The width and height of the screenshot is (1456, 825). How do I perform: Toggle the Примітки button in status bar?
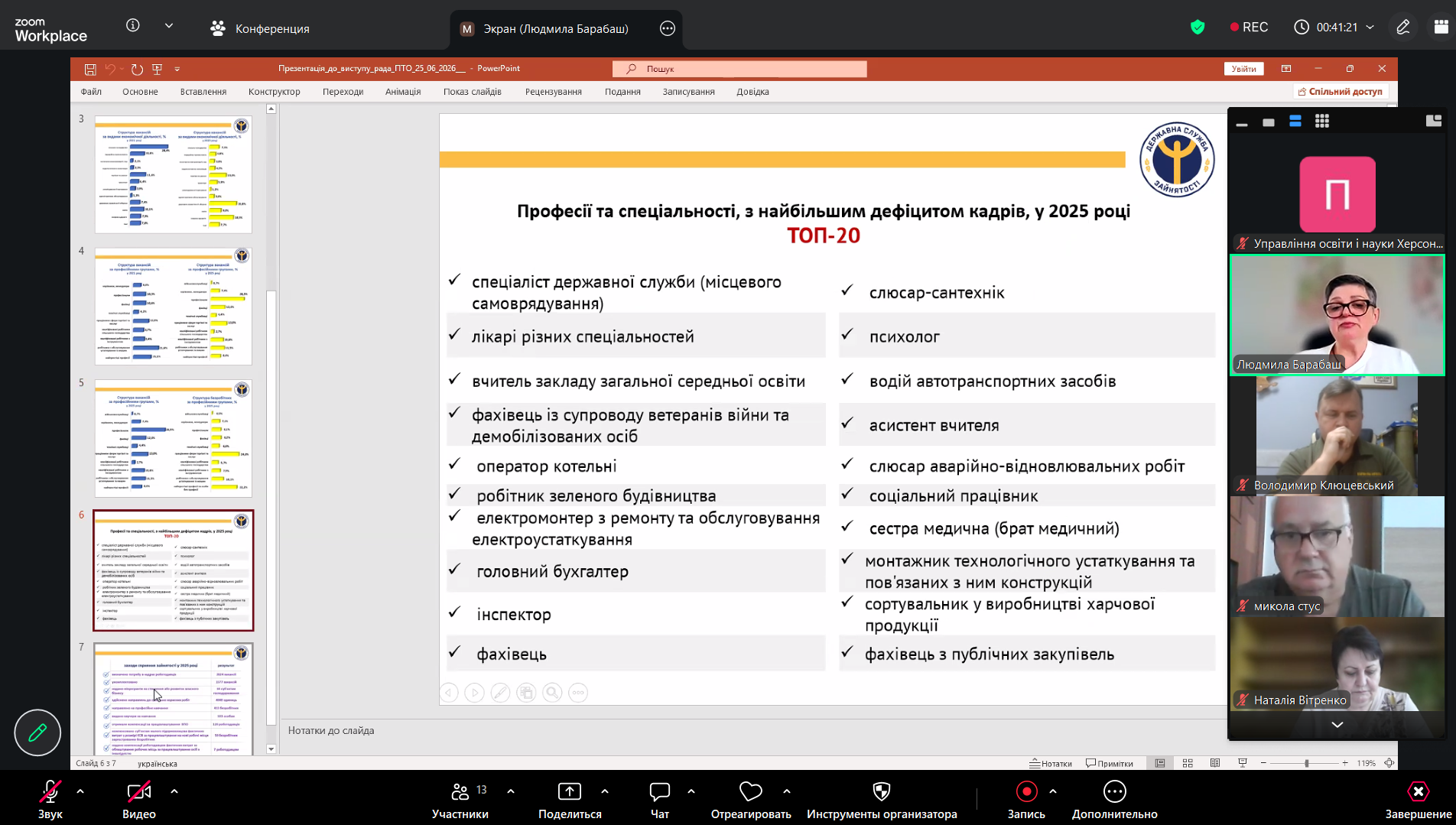1110,763
